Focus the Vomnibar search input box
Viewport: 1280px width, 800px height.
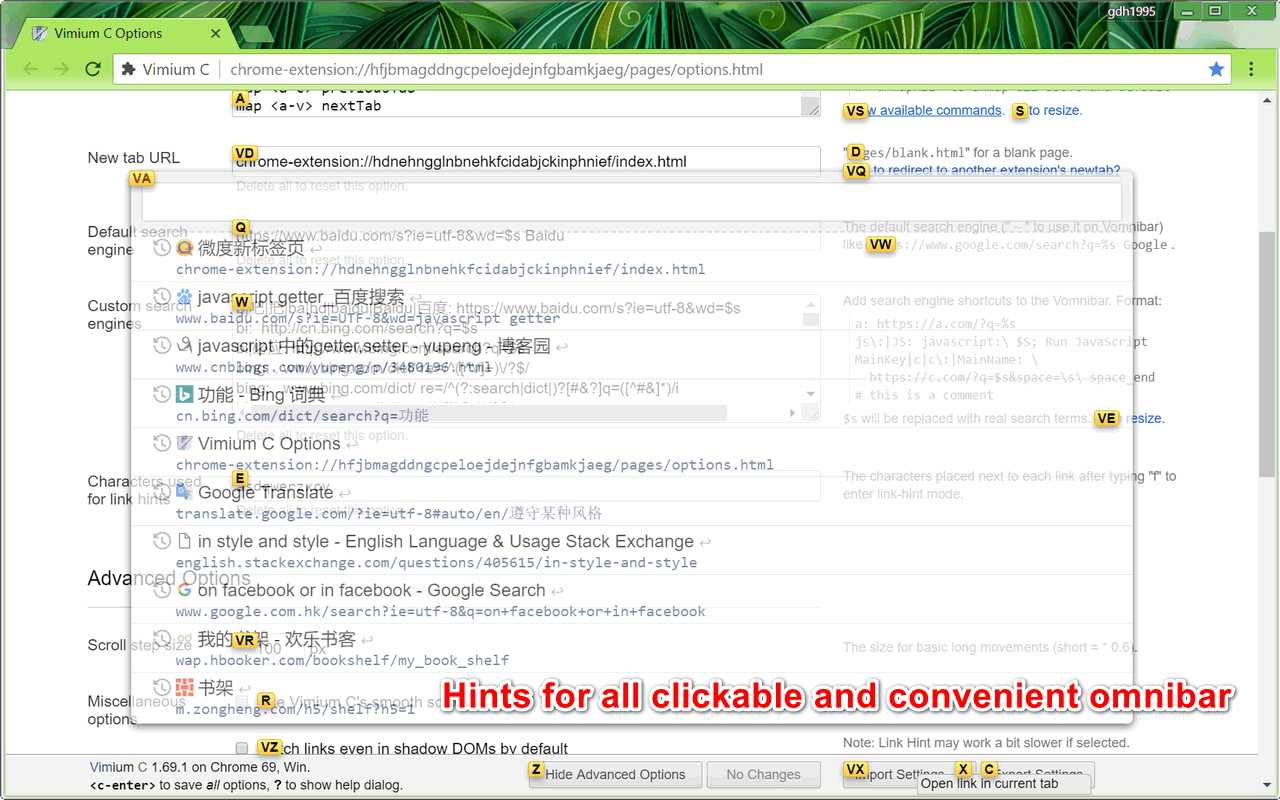[x=632, y=201]
